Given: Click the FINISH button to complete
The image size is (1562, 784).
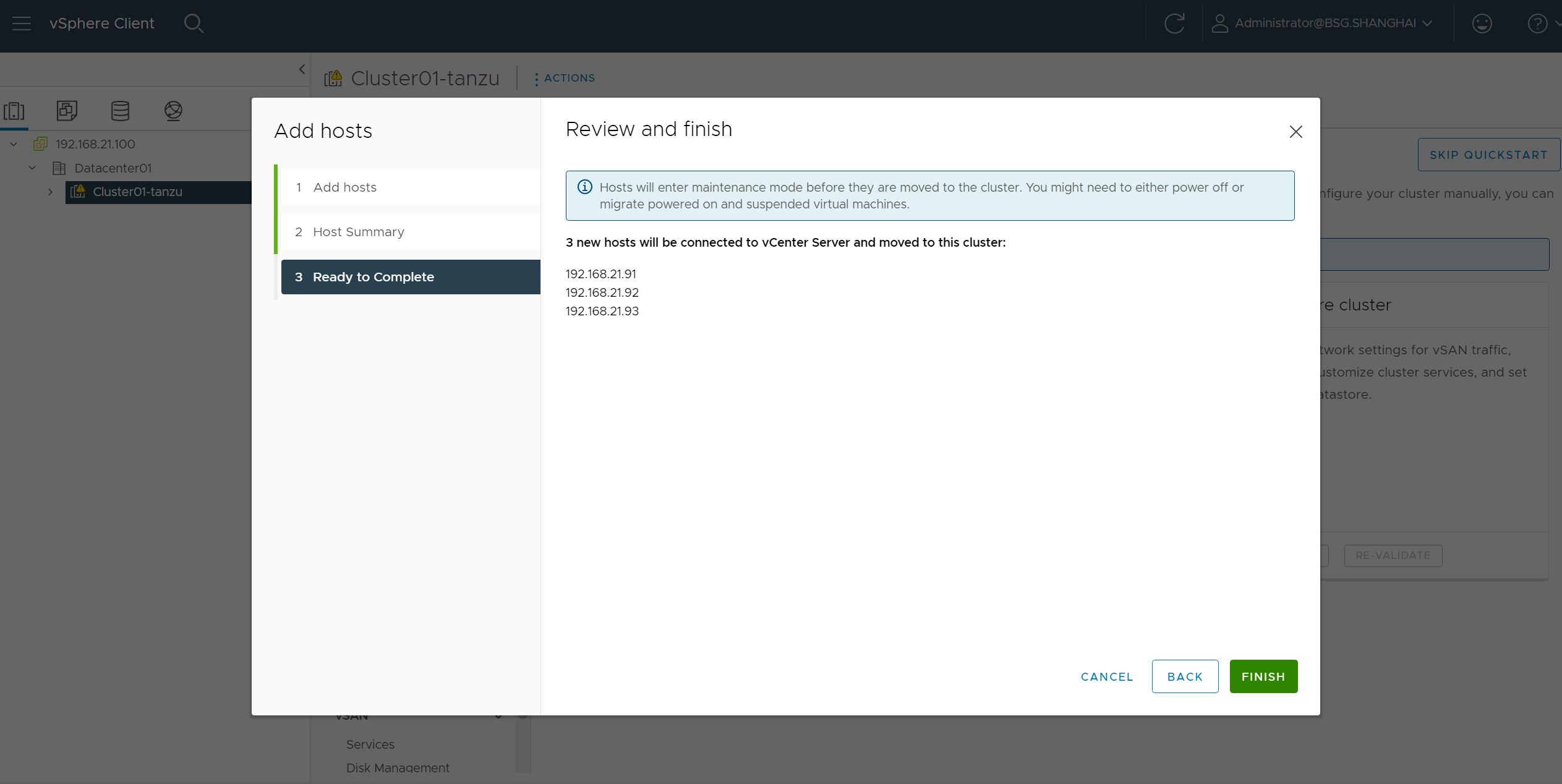Looking at the screenshot, I should coord(1263,677).
